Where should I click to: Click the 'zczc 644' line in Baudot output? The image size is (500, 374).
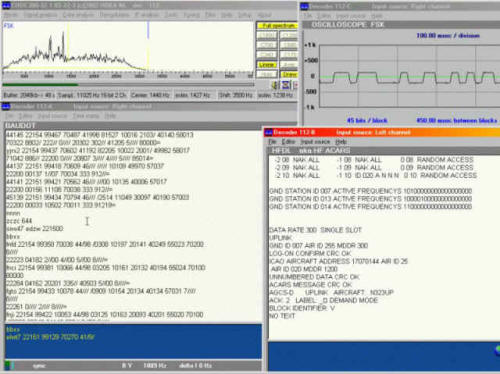(x=19, y=221)
